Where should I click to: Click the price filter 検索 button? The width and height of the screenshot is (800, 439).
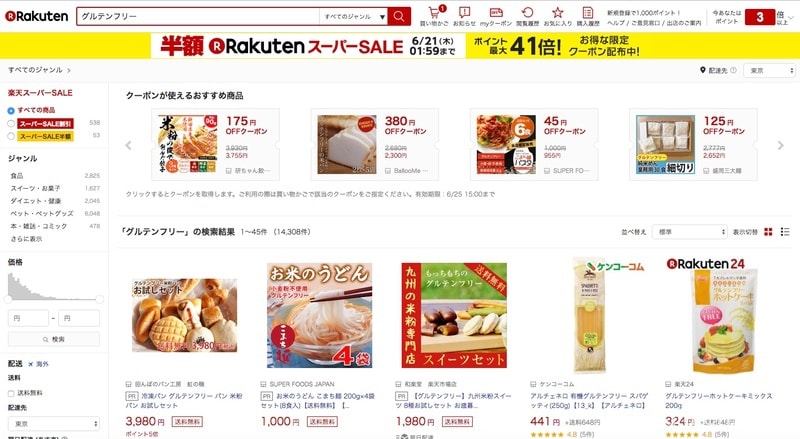(x=54, y=339)
